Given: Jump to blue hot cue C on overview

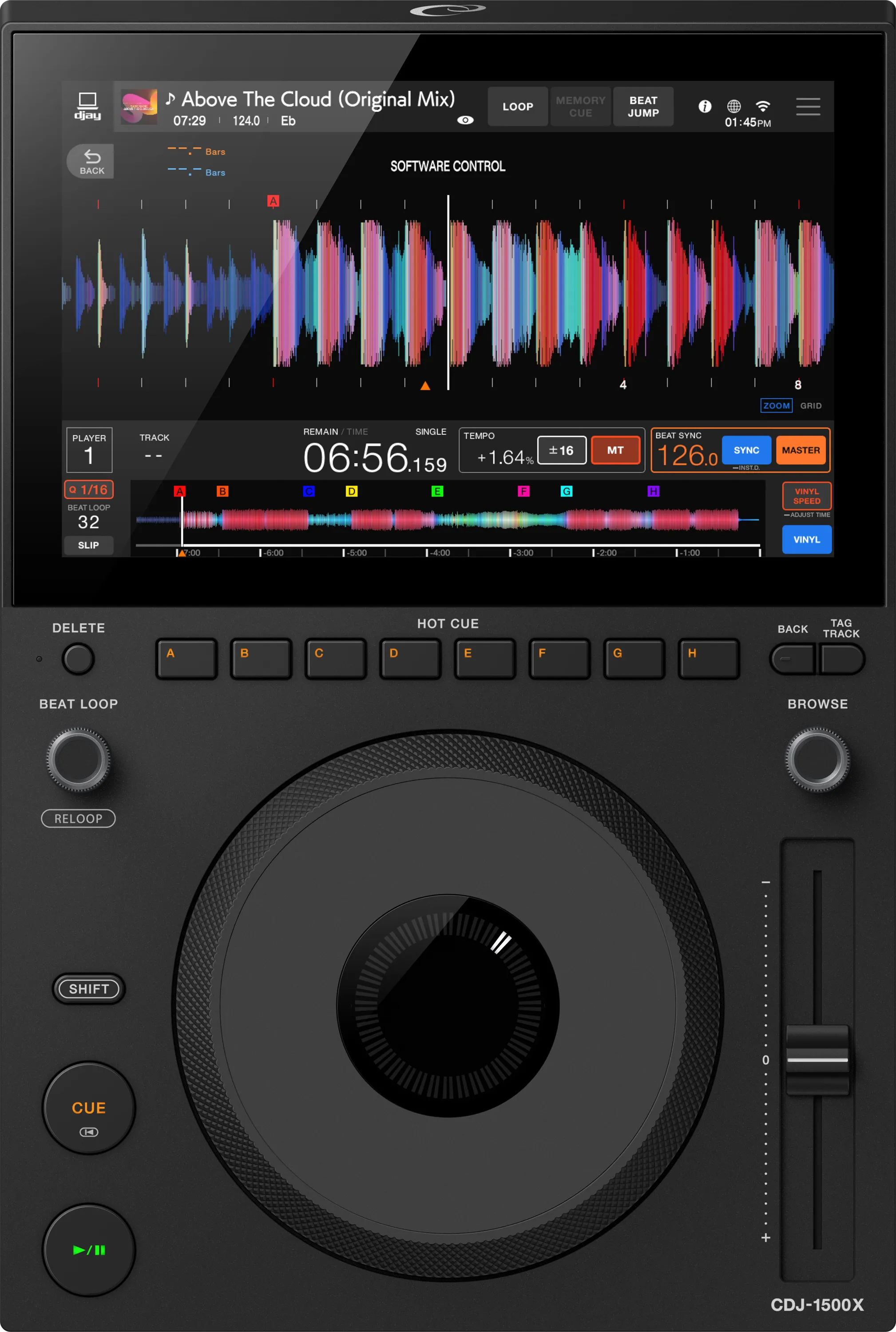Looking at the screenshot, I should point(309,492).
